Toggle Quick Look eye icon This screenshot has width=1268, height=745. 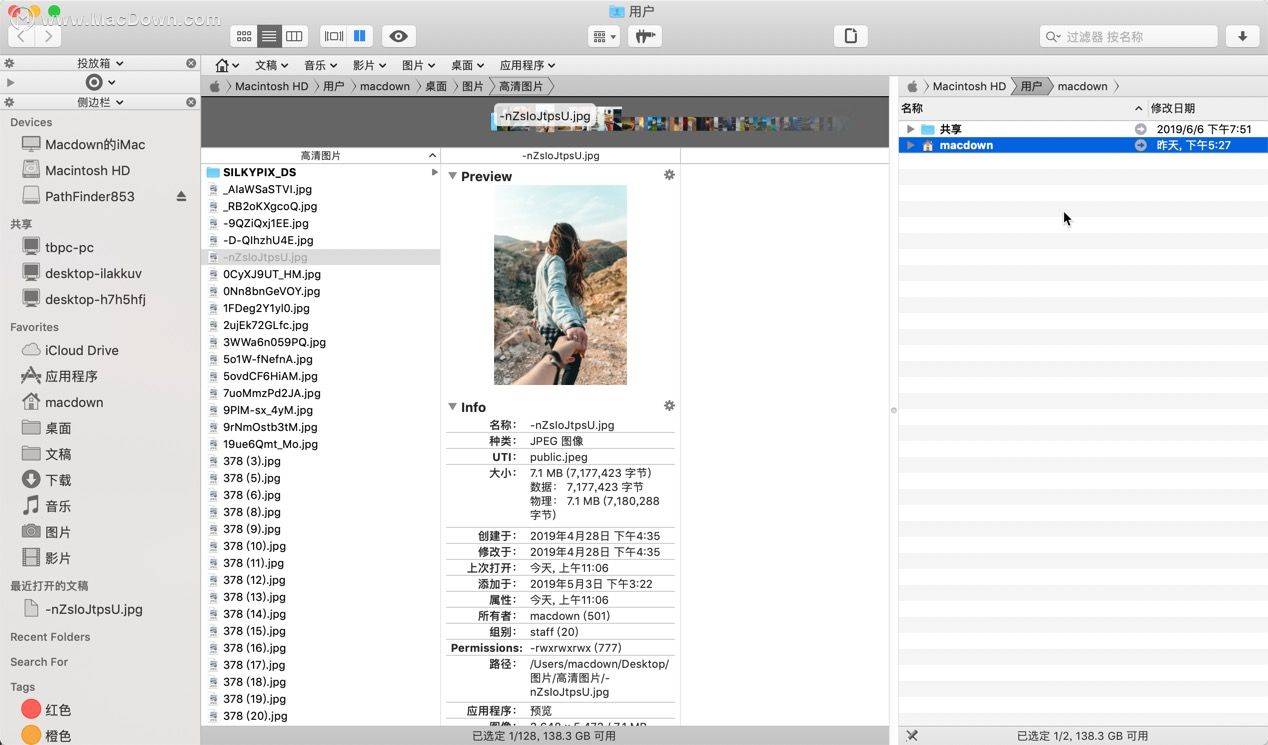click(x=399, y=36)
